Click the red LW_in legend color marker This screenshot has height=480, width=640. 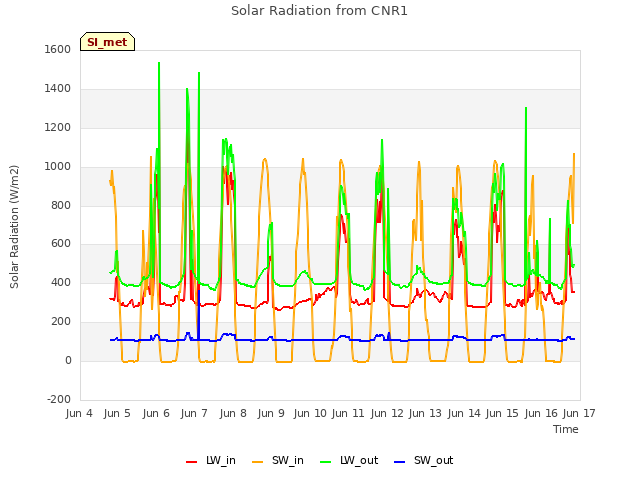[191, 462]
